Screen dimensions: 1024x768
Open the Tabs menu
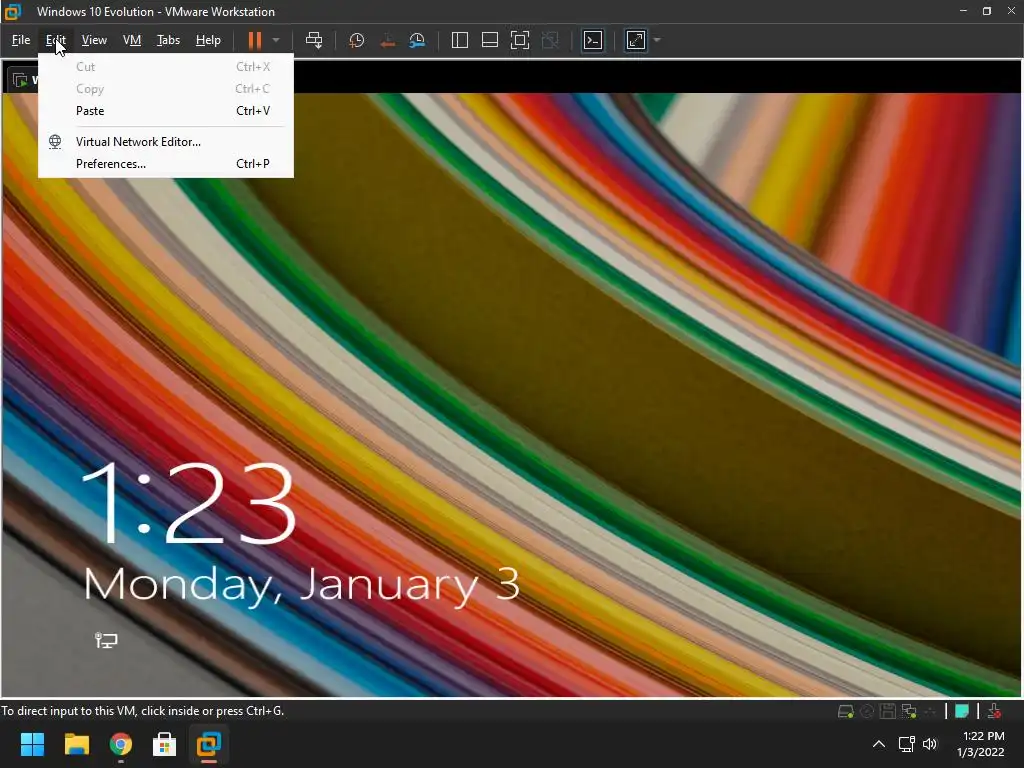[x=168, y=40]
